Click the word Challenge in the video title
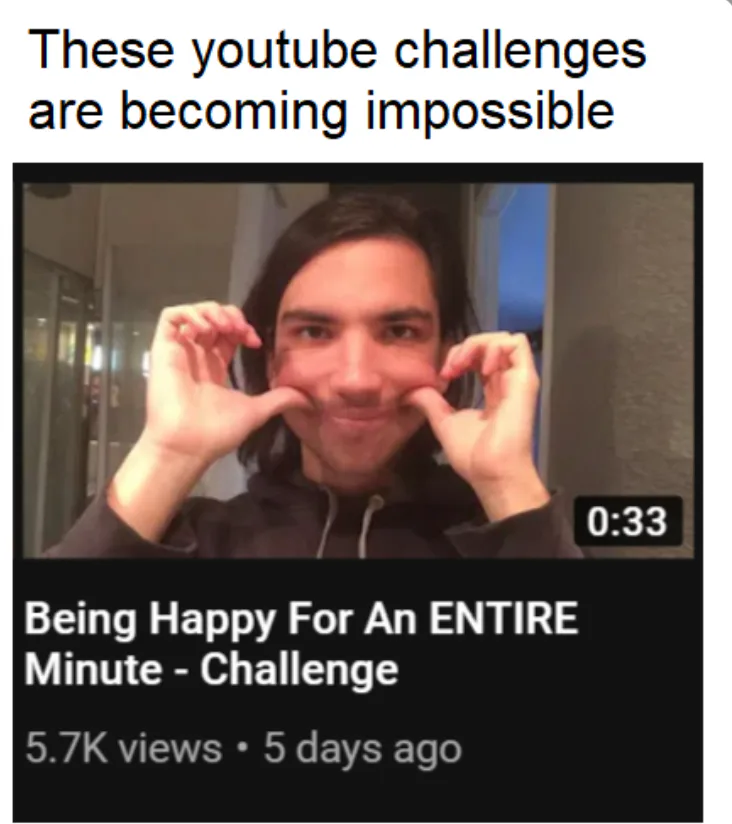732x824 pixels. (x=299, y=670)
